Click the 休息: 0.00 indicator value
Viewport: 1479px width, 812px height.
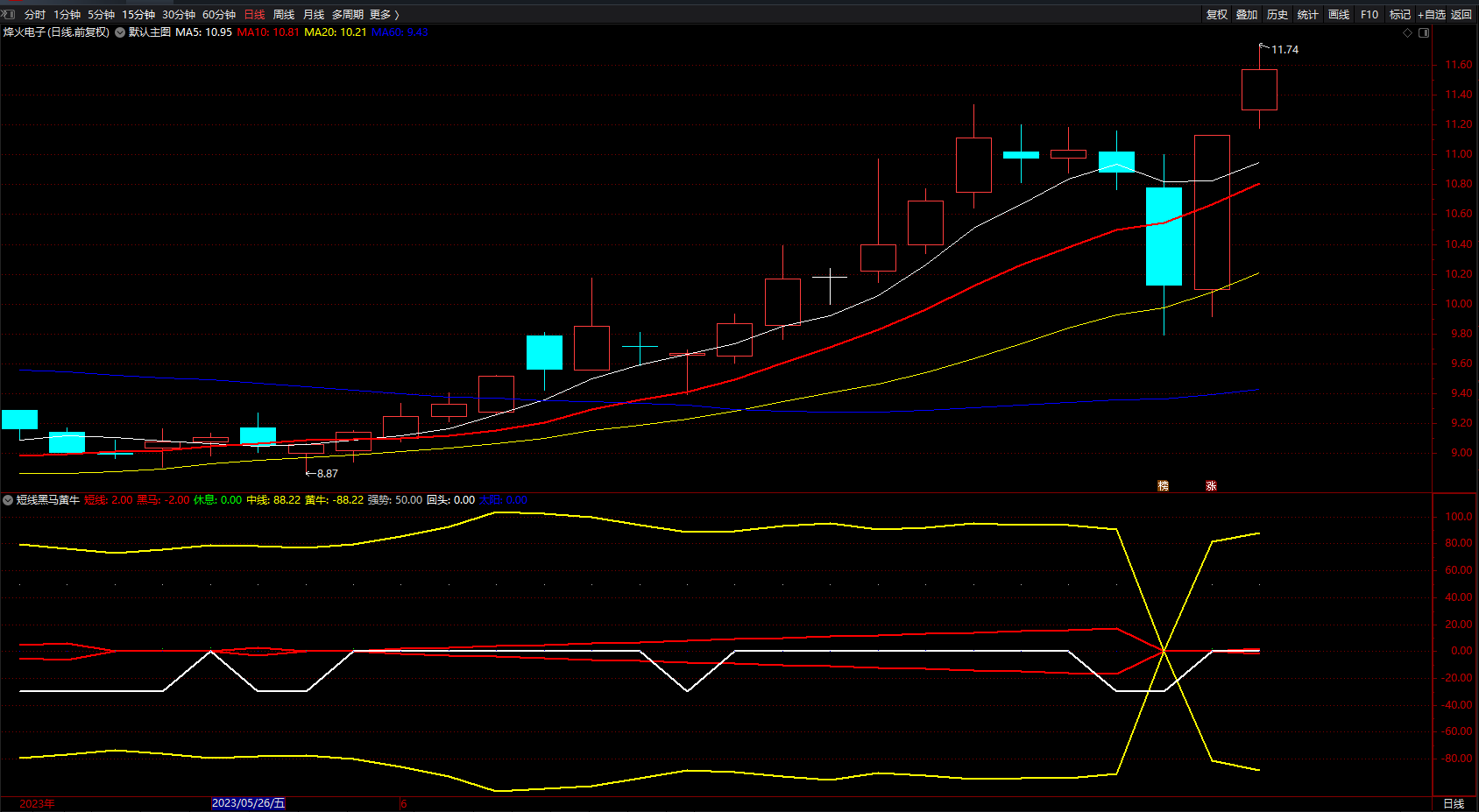(x=218, y=500)
